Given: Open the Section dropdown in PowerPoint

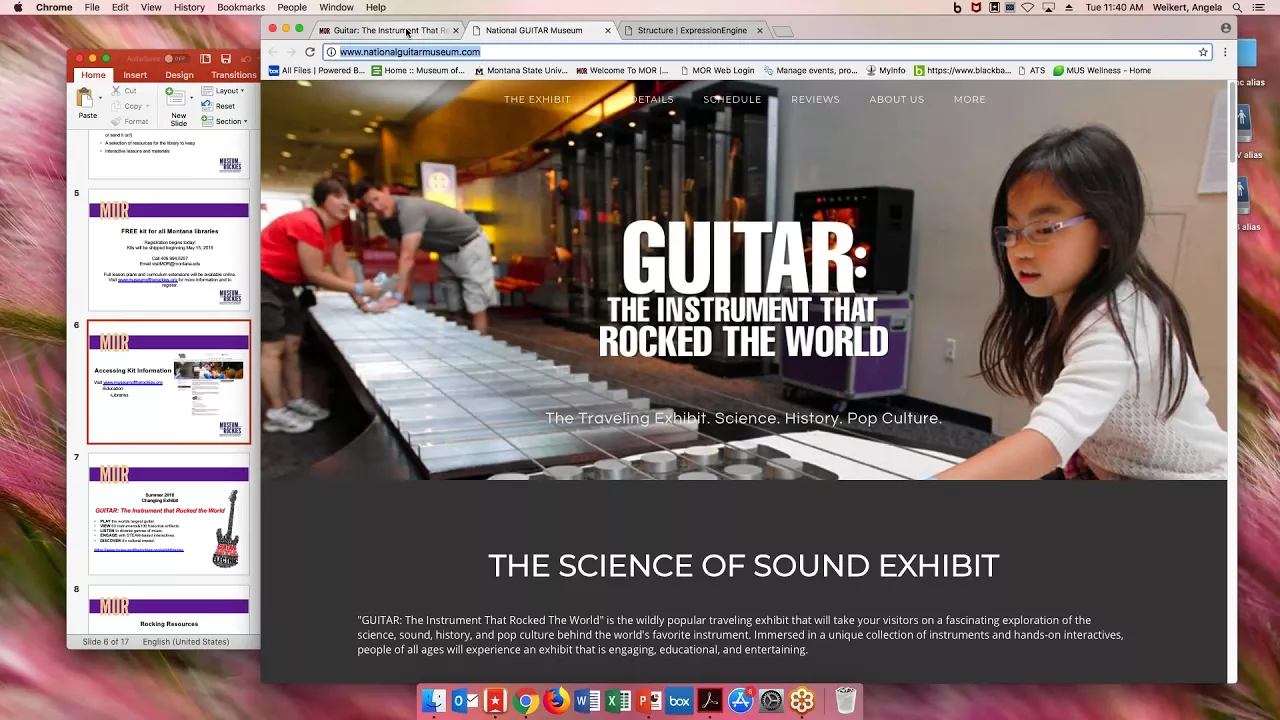Looking at the screenshot, I should tap(225, 121).
